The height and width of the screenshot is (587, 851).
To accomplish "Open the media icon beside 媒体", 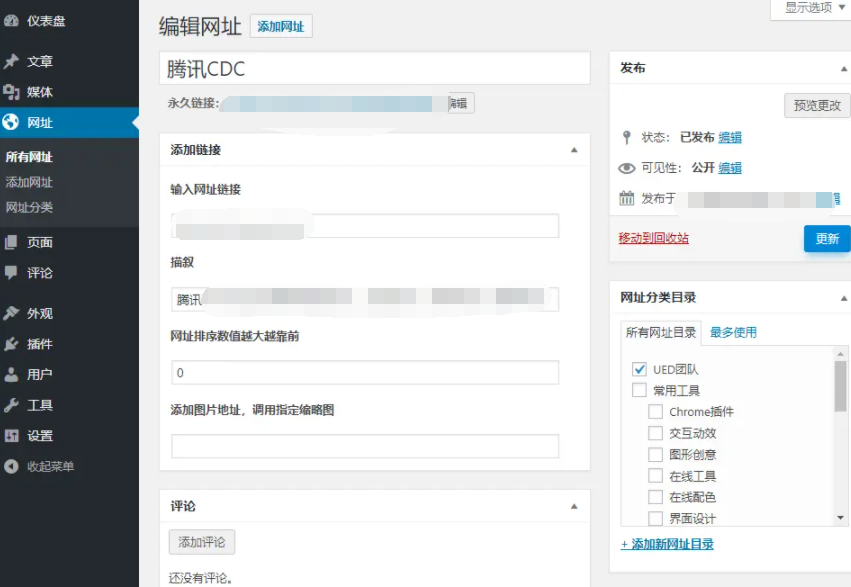I will 11,92.
